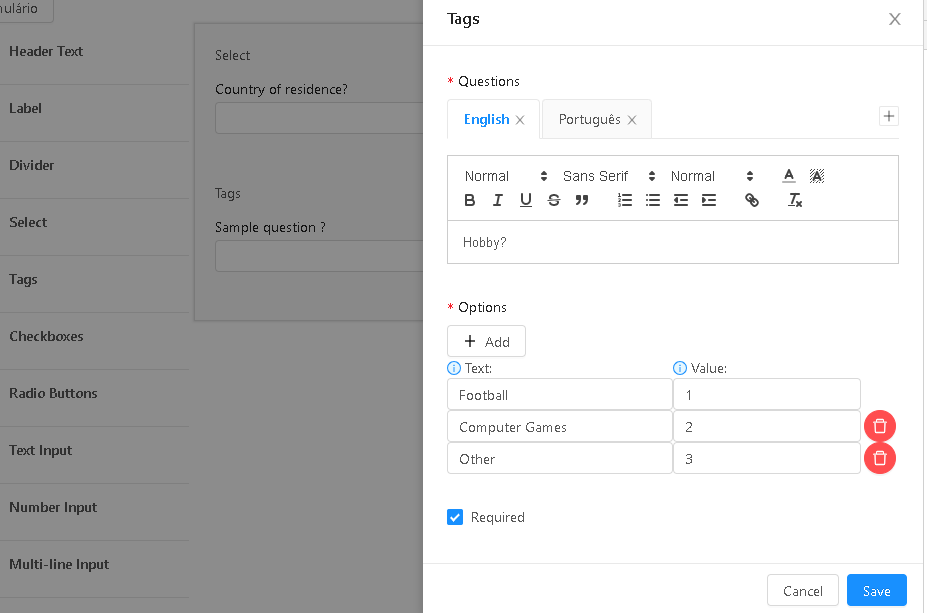
Task: Toggle bold formatting in editor toolbar
Action: [469, 200]
